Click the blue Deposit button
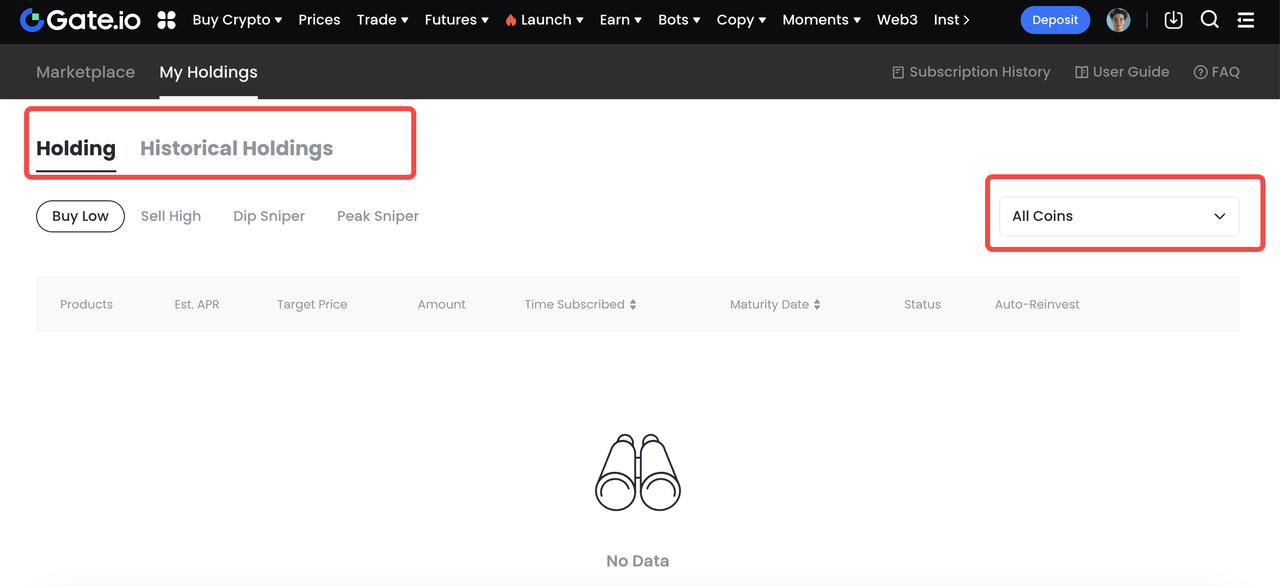This screenshot has height=586, width=1280. pos(1055,20)
